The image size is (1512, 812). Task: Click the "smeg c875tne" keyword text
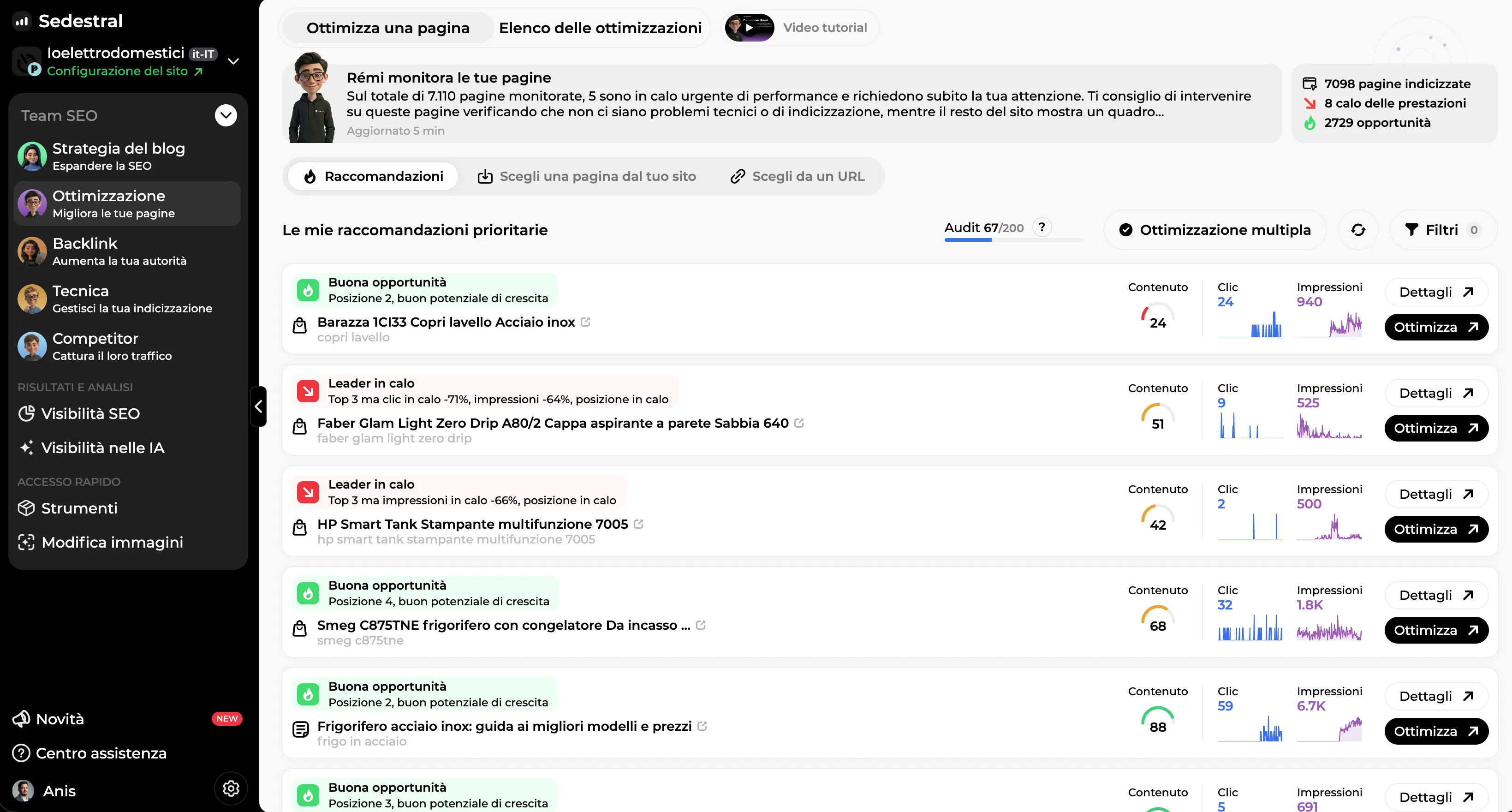(360, 640)
